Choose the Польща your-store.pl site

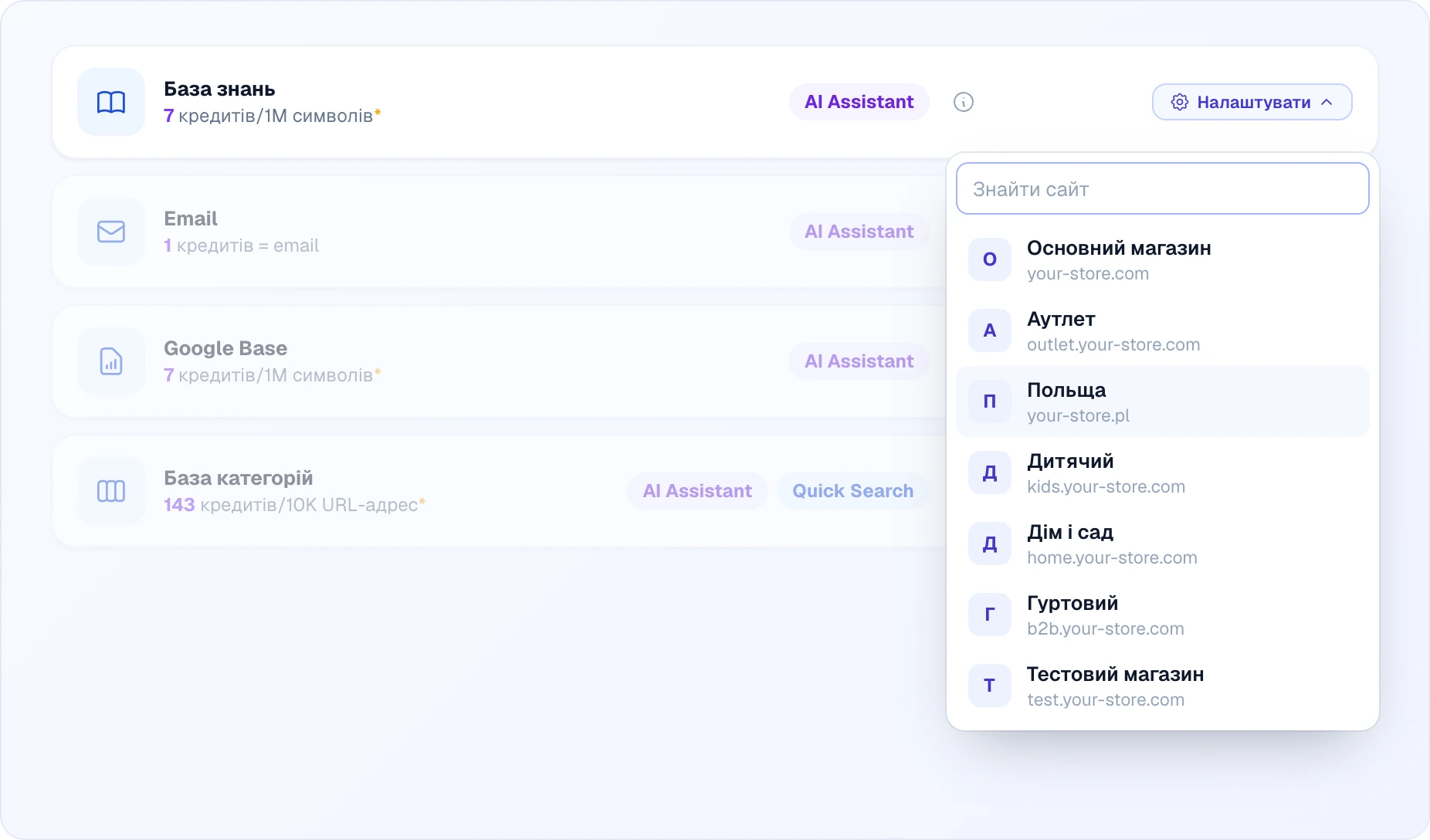click(1163, 401)
